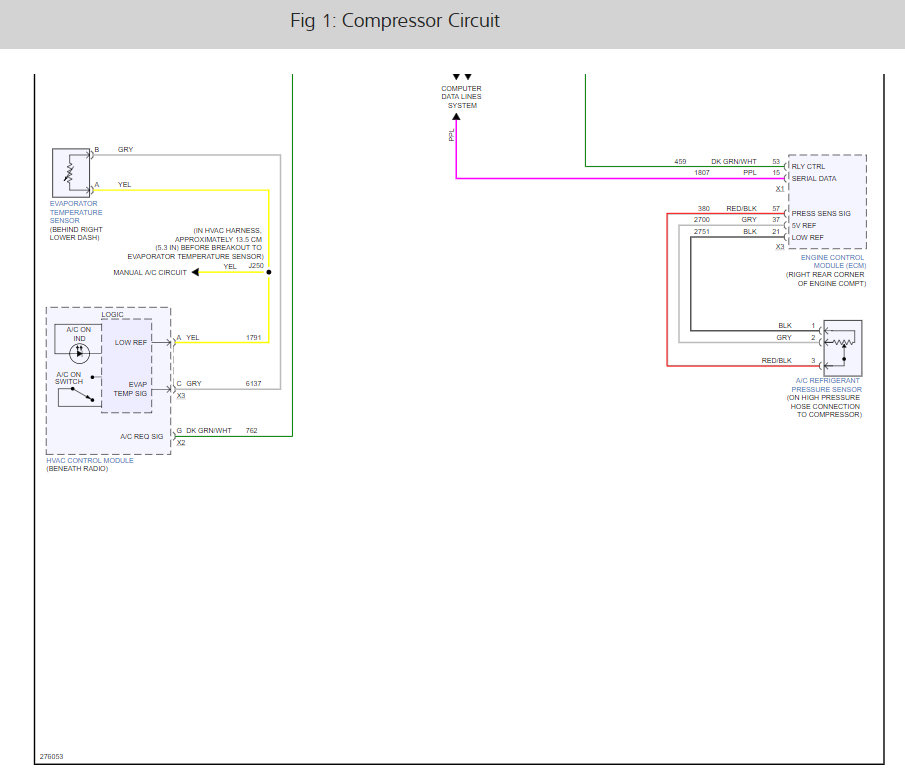Click the Manual A/C Circuit arrowhead
Screen dimensions: 905x775
tap(196, 272)
